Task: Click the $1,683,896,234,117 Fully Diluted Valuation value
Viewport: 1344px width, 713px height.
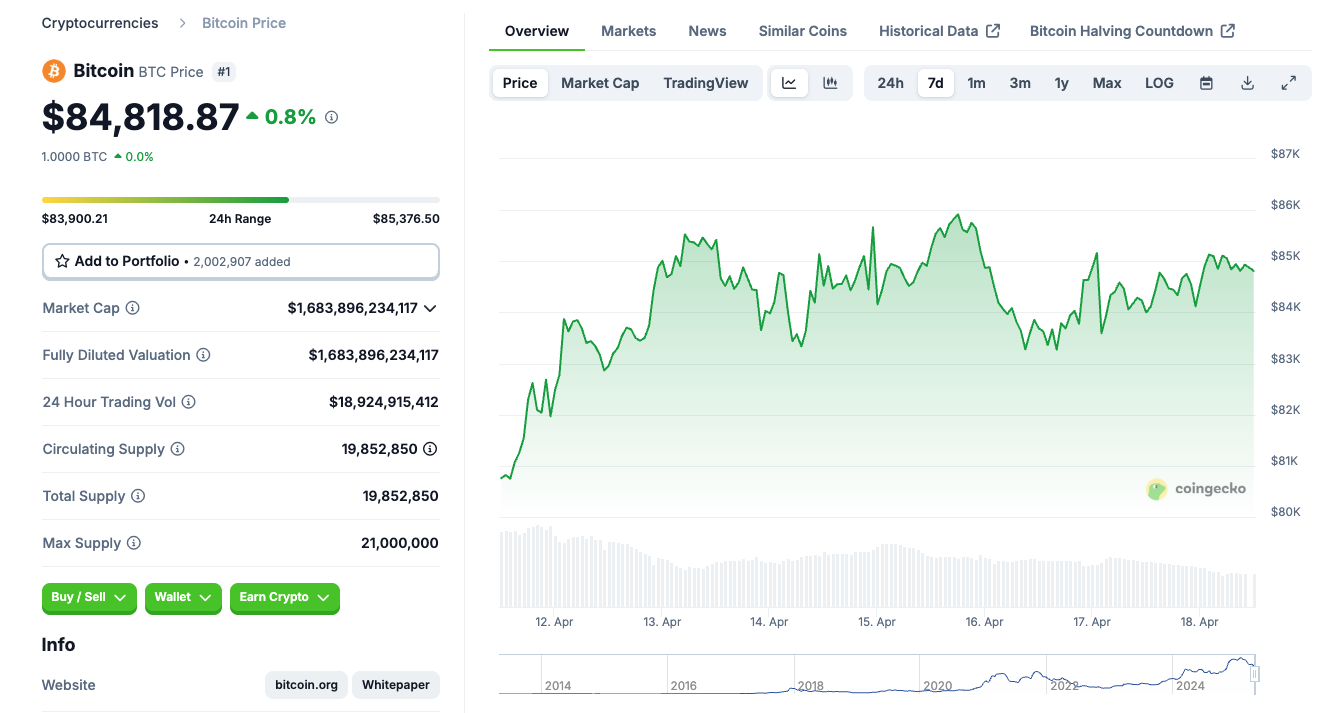Action: click(x=374, y=355)
